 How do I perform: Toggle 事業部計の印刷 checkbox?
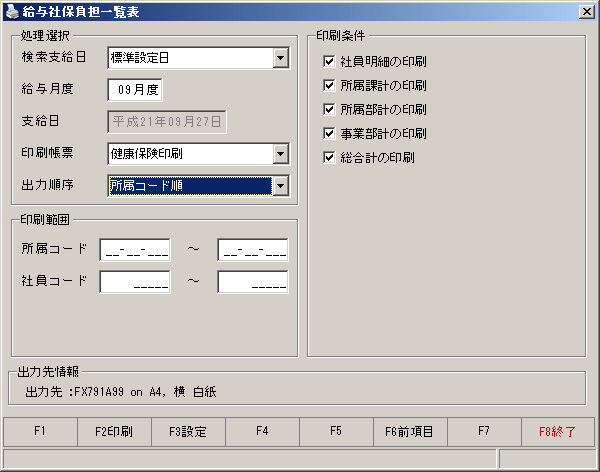tap(329, 134)
